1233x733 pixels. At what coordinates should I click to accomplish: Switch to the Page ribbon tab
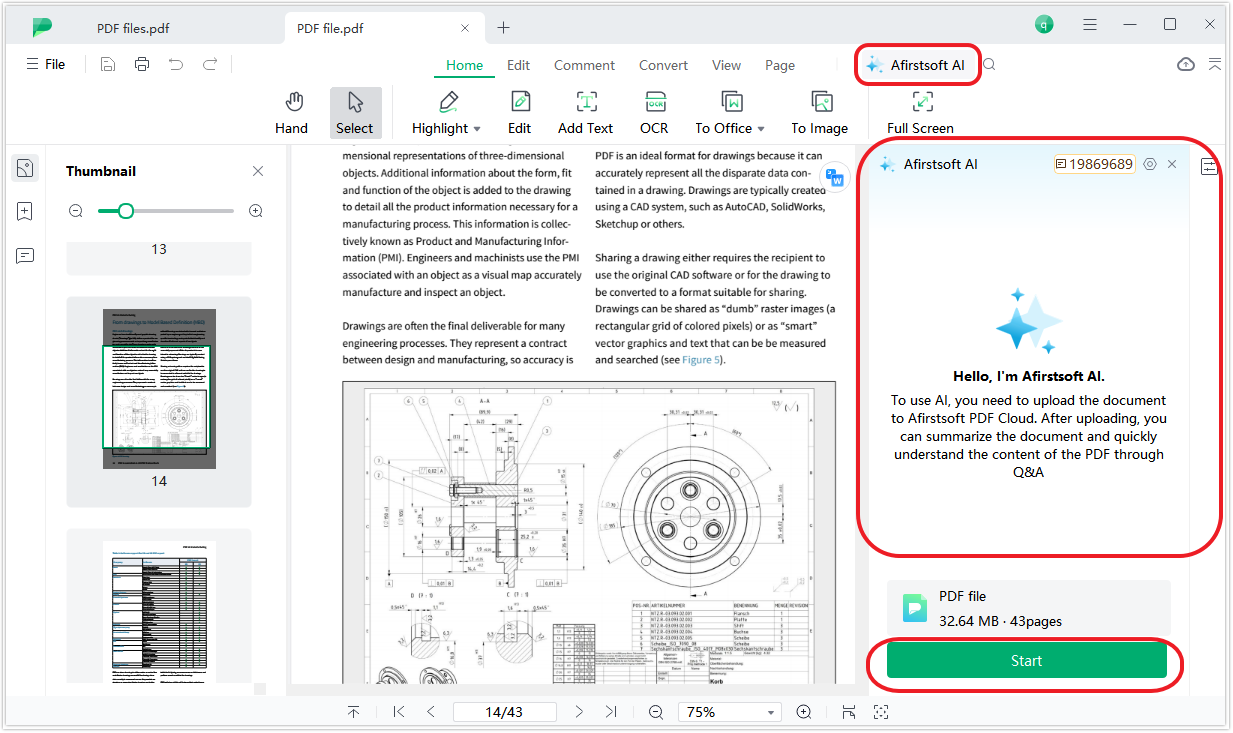click(780, 65)
